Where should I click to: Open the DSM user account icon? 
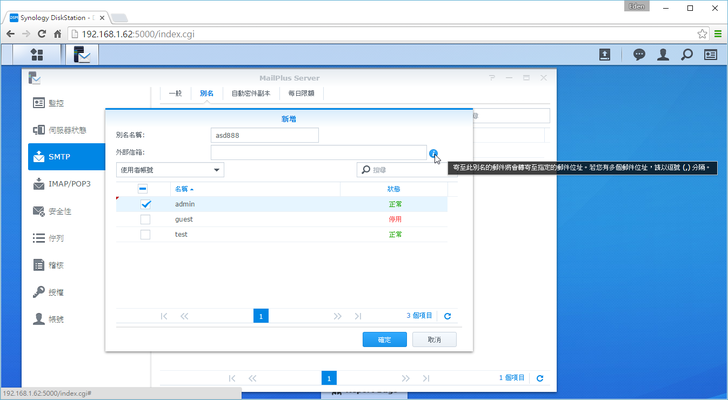[663, 54]
